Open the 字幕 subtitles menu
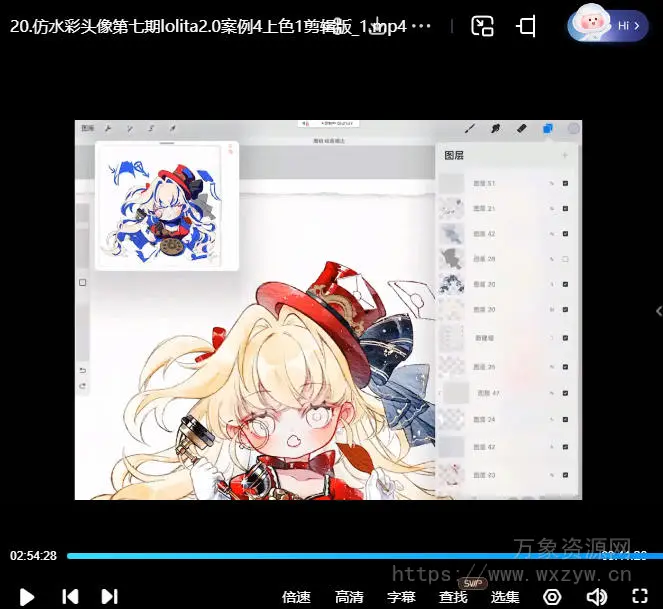 [401, 597]
